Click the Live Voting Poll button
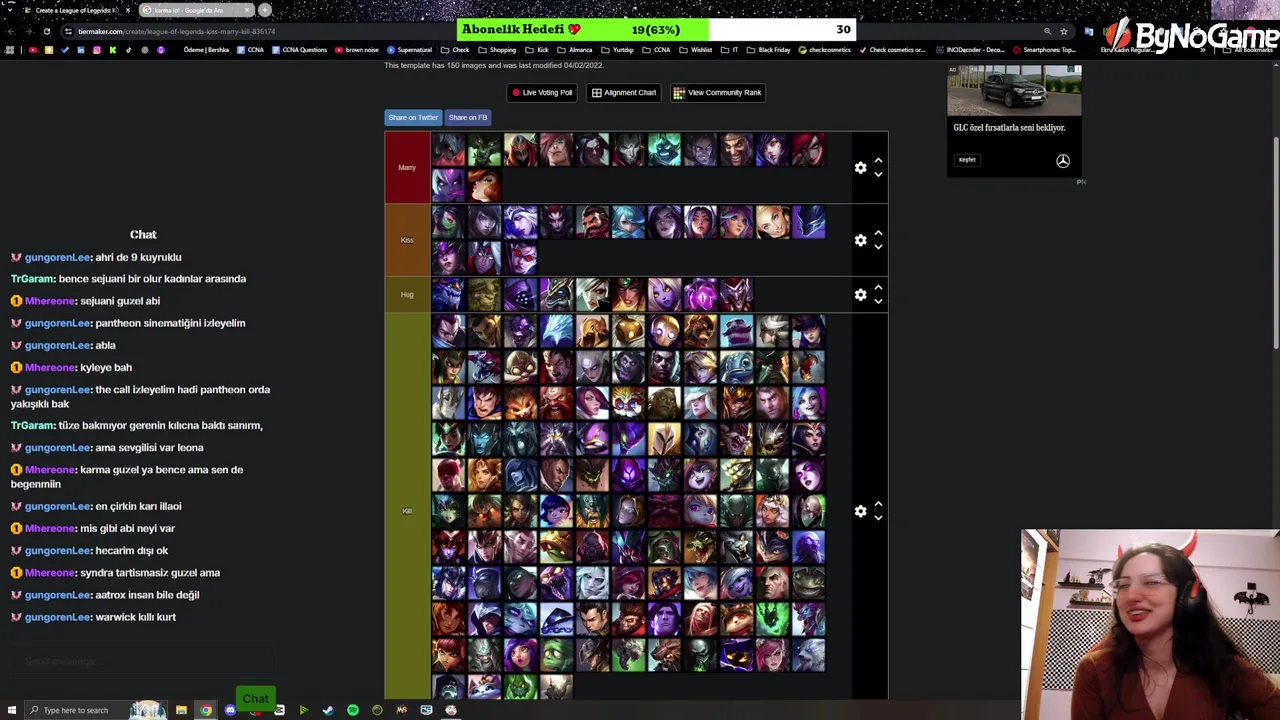1280x720 pixels. click(542, 92)
